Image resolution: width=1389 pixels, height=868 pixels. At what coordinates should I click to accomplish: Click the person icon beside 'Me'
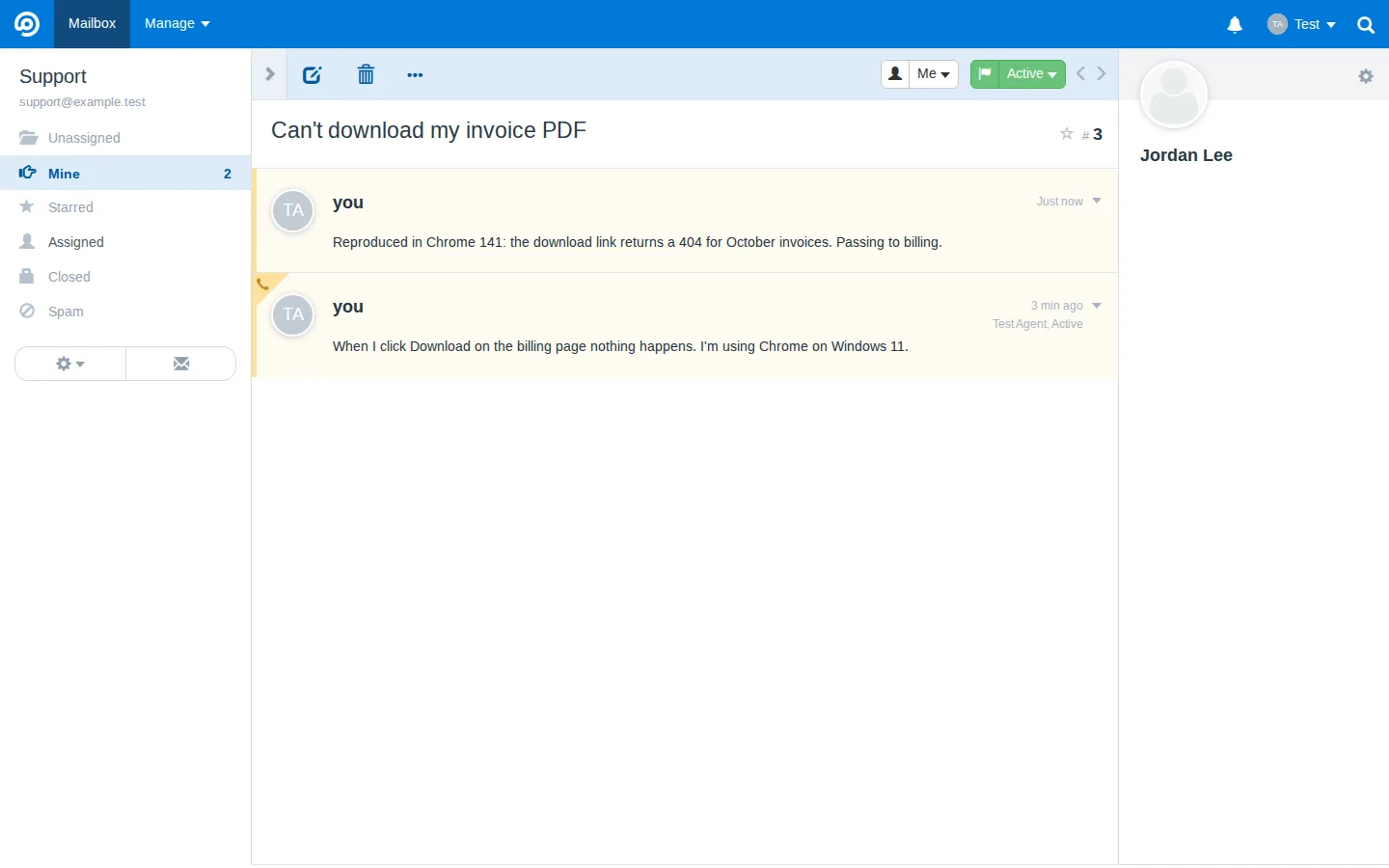click(895, 74)
